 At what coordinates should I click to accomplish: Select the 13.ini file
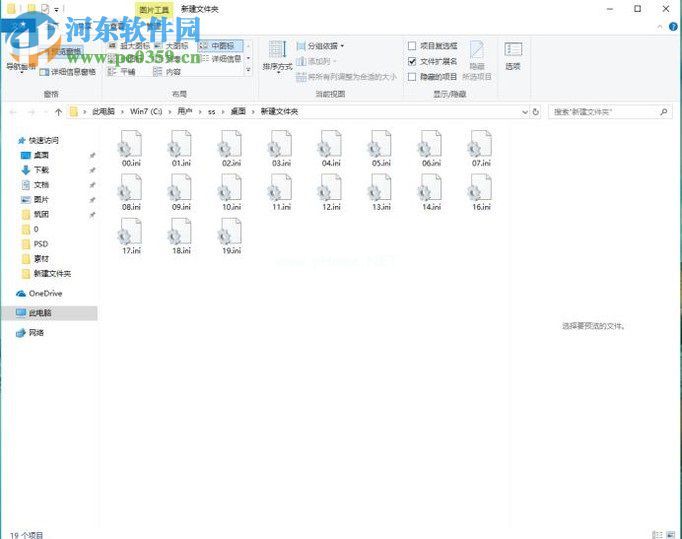click(x=381, y=192)
